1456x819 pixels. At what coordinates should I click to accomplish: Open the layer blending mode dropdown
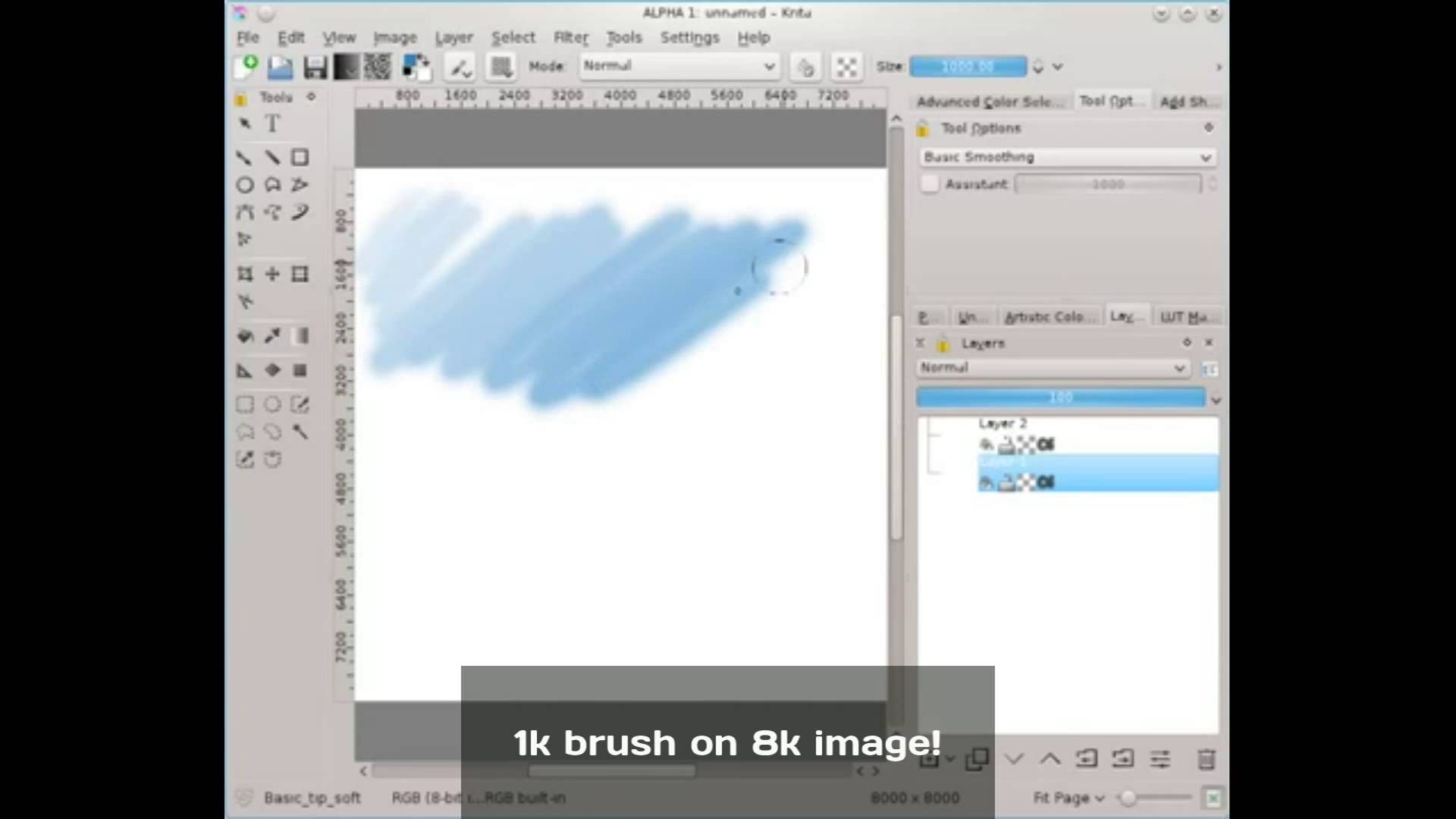(1053, 368)
